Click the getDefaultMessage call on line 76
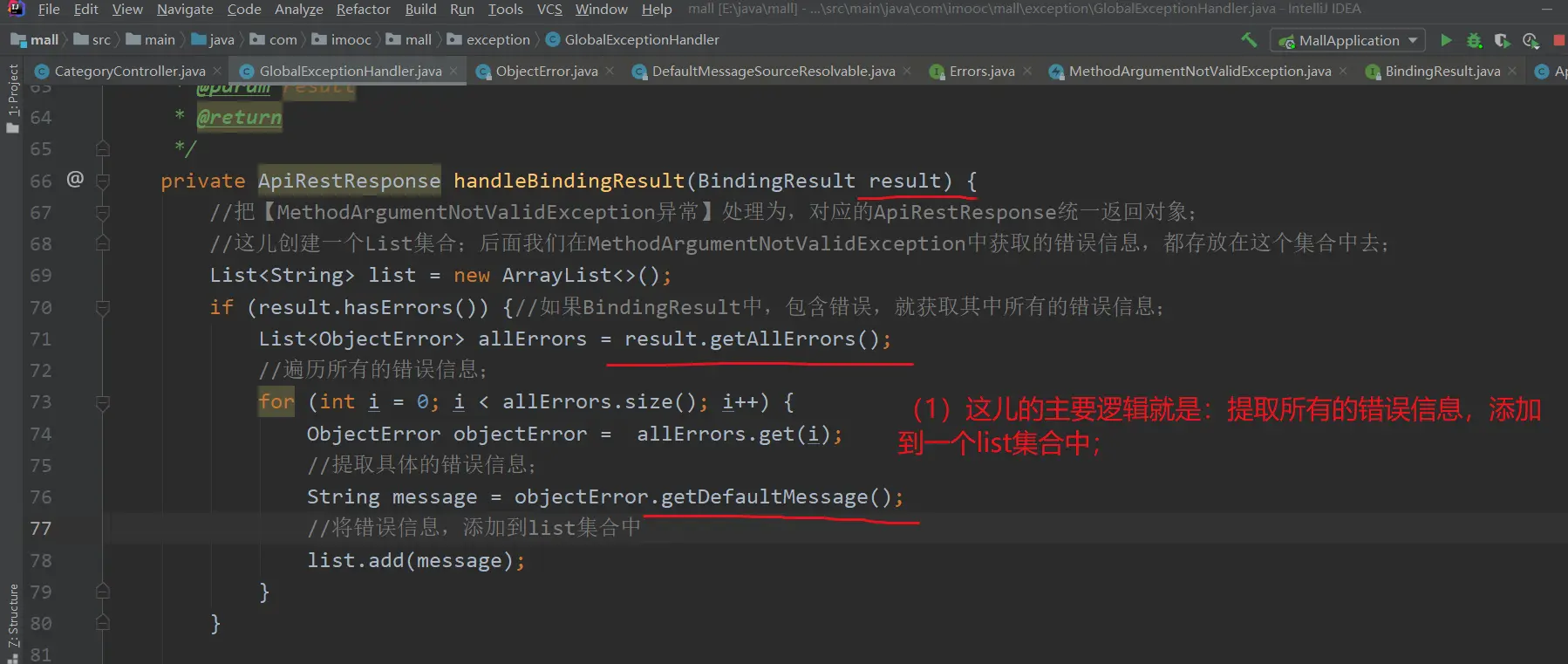 click(x=765, y=496)
